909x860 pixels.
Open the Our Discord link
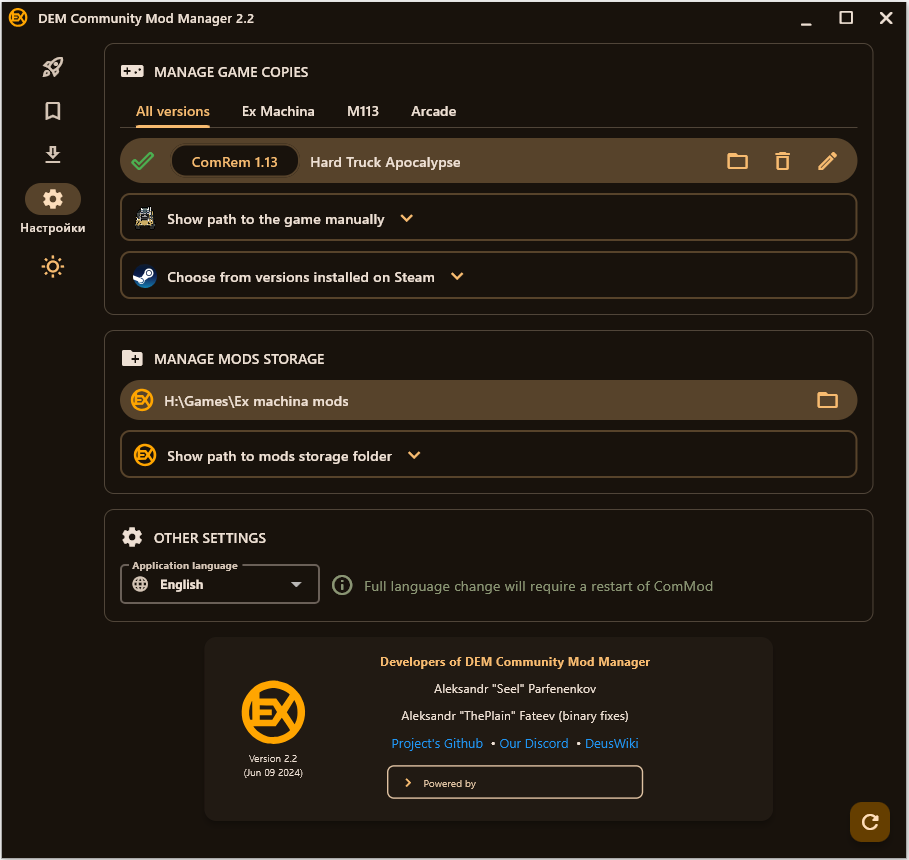tap(534, 743)
